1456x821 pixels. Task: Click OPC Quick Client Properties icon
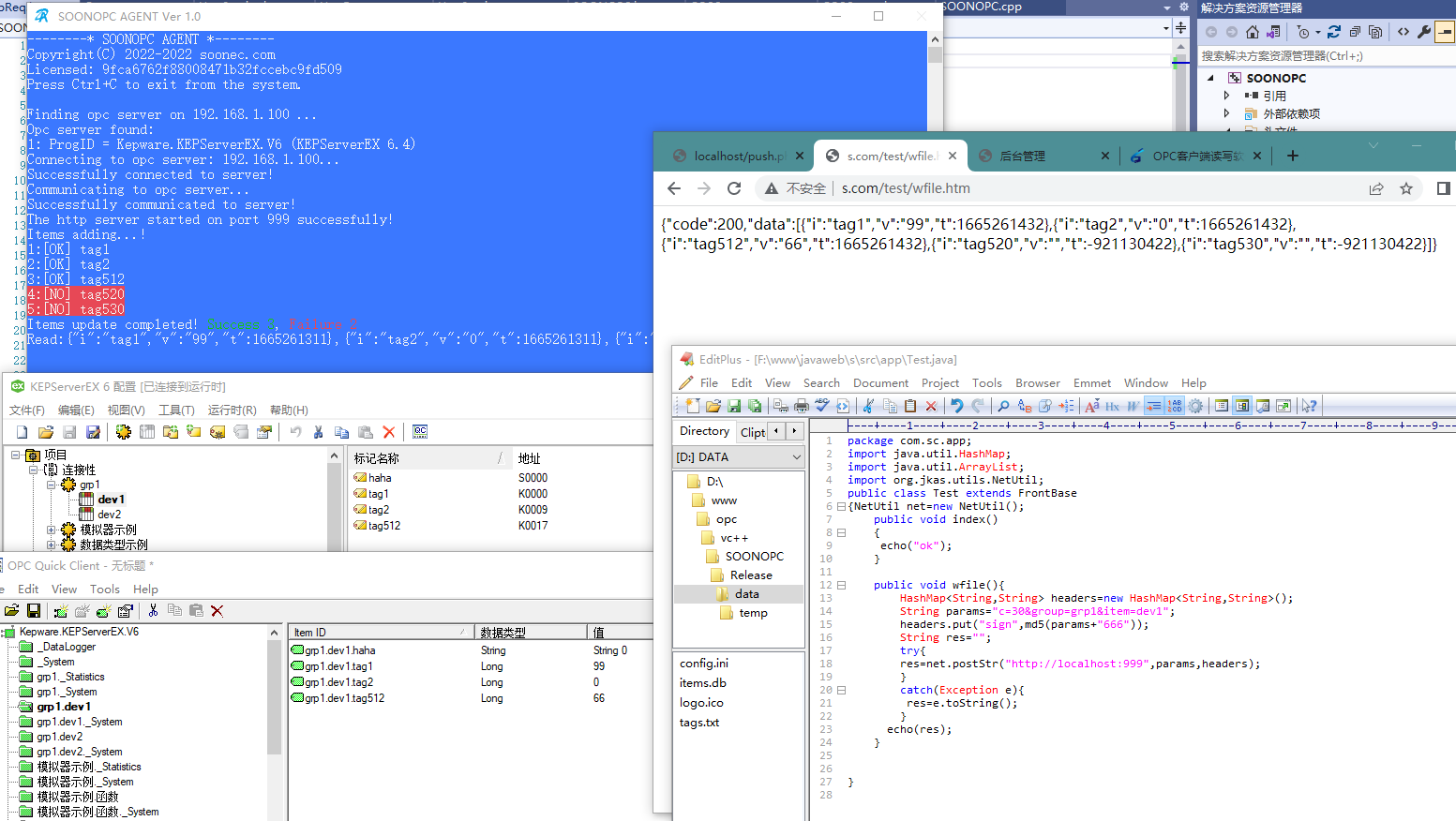click(x=126, y=611)
